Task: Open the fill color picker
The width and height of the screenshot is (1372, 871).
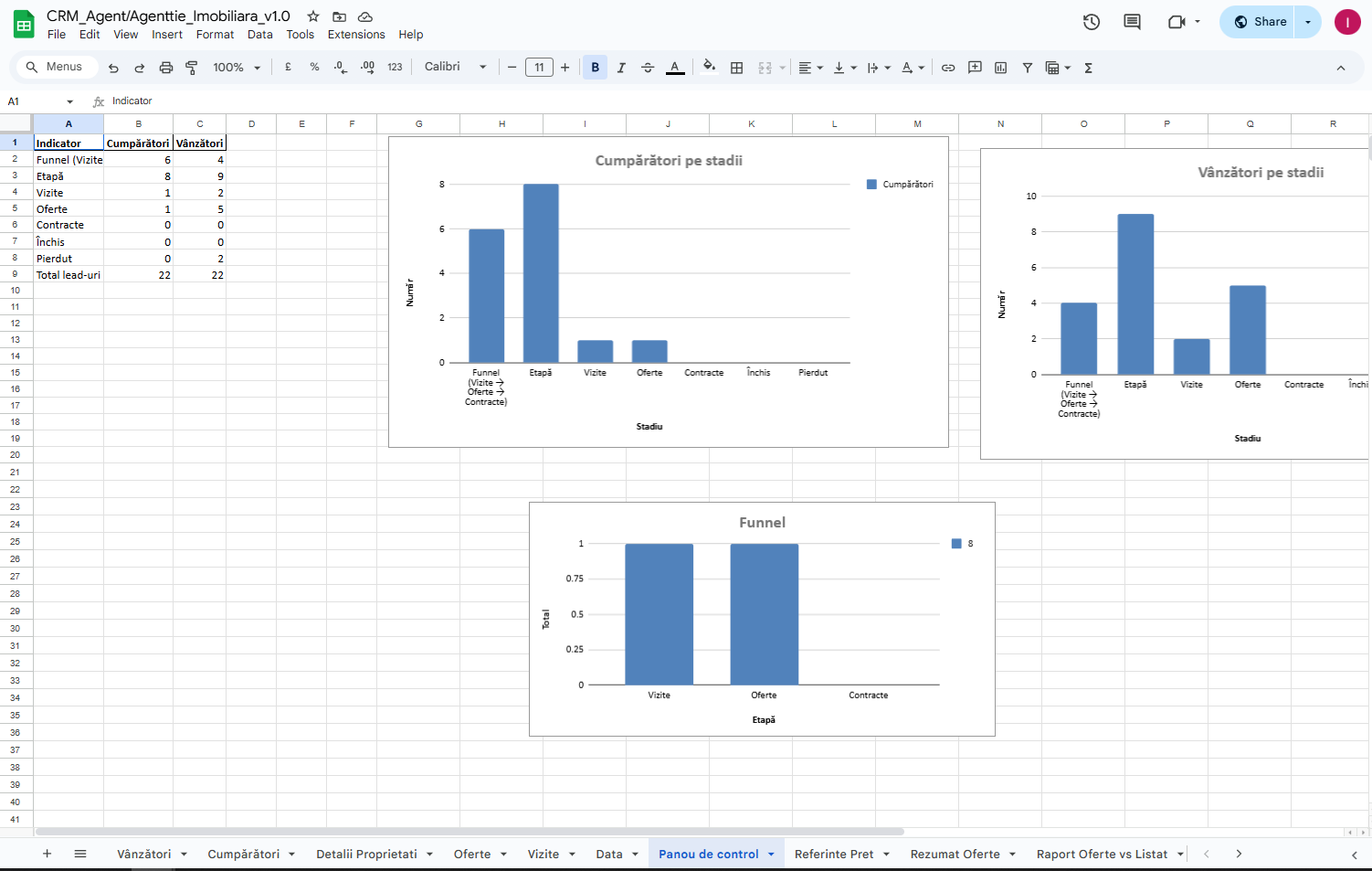Action: (x=710, y=67)
